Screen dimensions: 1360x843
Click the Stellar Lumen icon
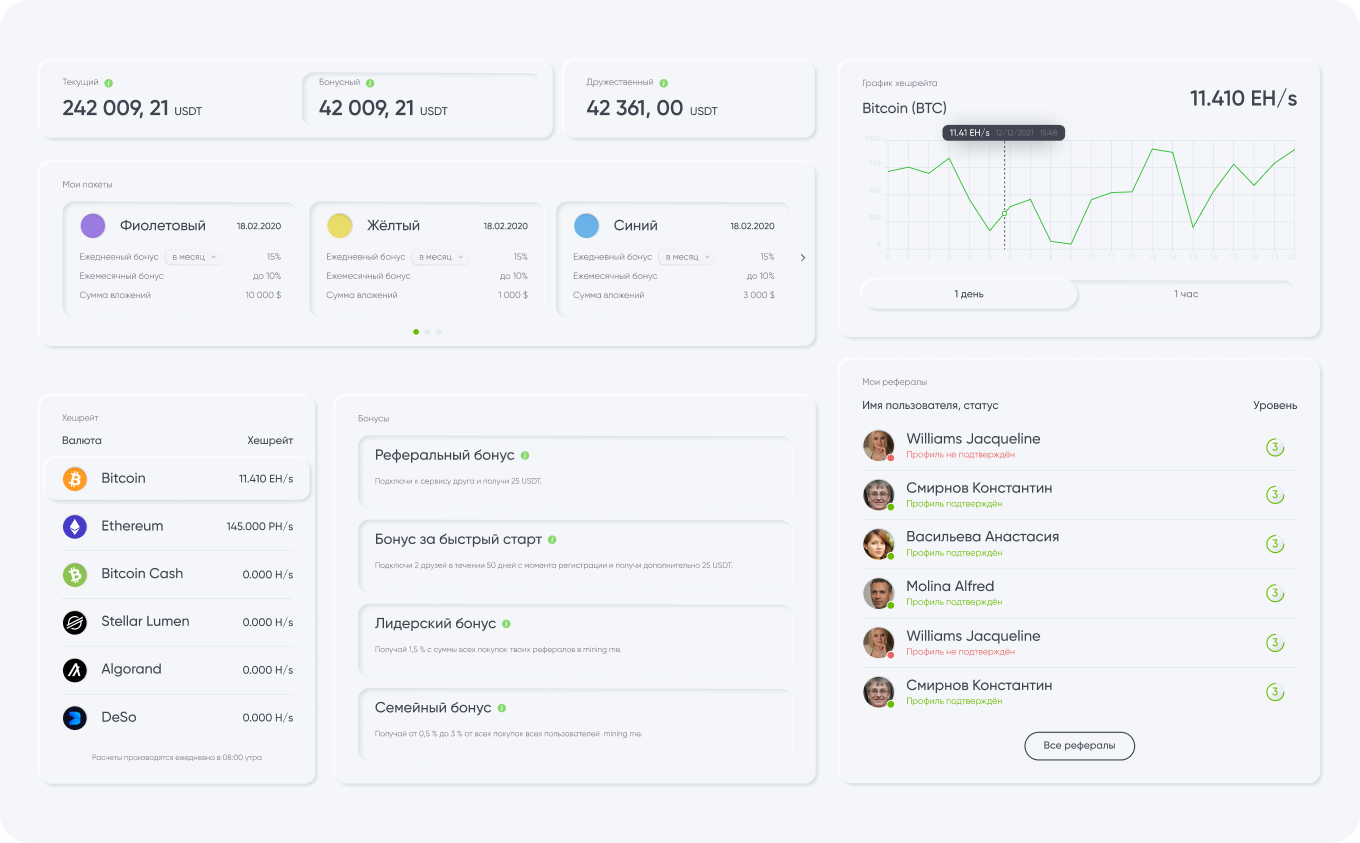tap(75, 623)
